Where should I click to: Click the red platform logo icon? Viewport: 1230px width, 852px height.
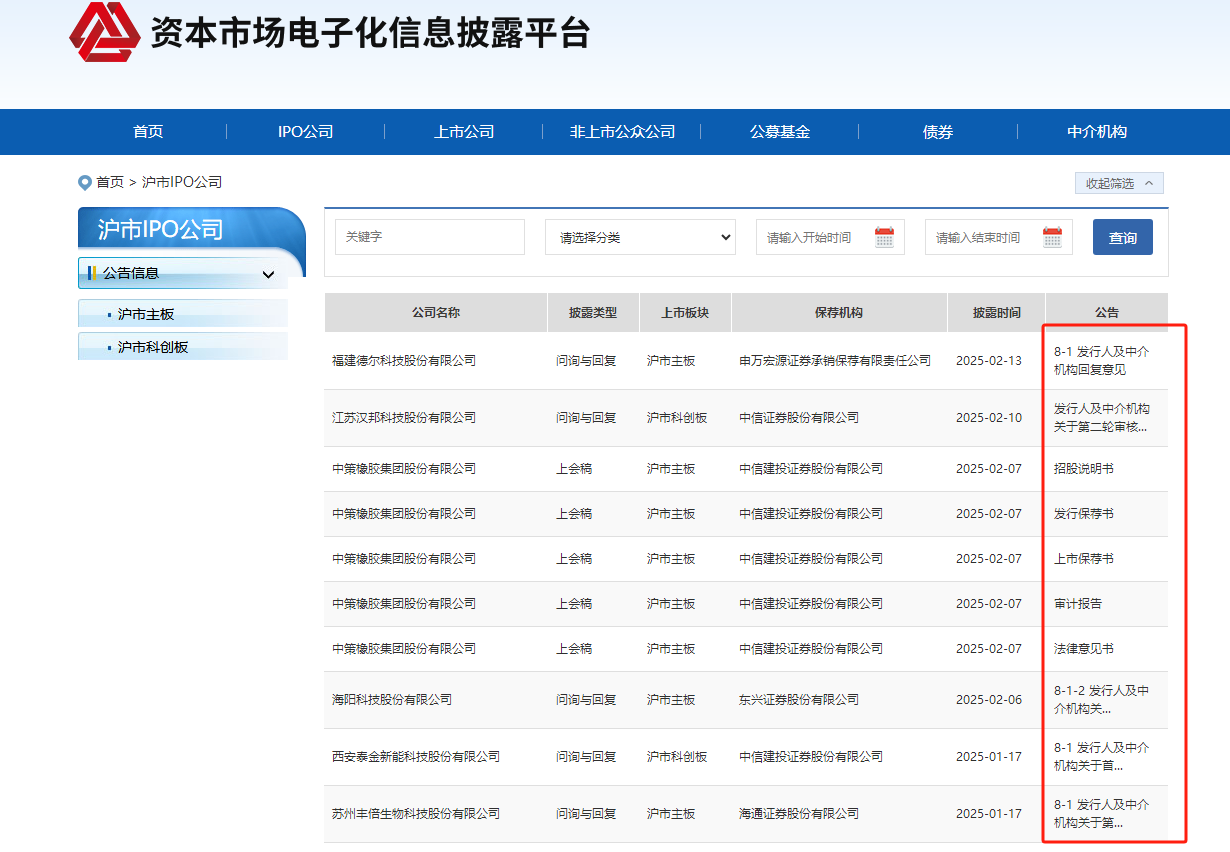(105, 32)
